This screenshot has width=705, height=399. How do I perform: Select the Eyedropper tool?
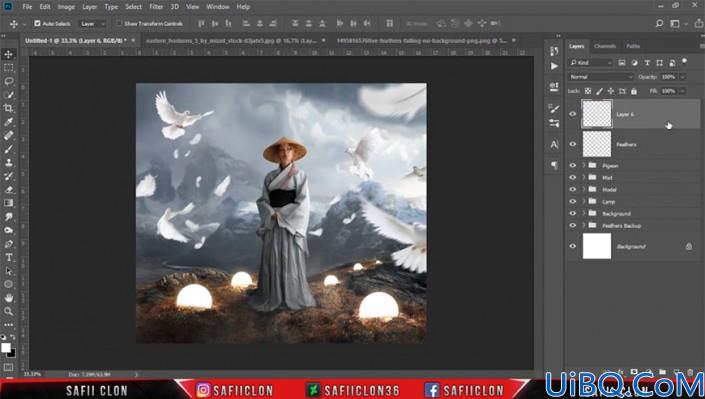pyautogui.click(x=9, y=122)
